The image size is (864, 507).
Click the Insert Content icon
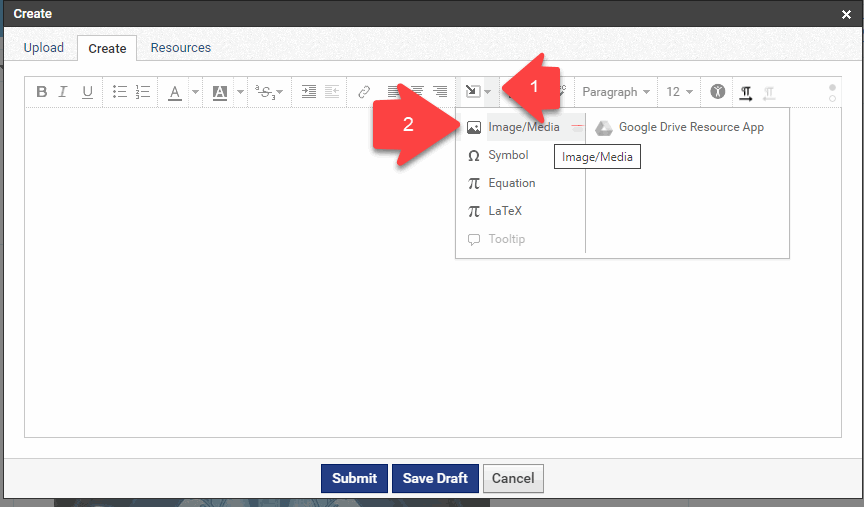point(473,92)
